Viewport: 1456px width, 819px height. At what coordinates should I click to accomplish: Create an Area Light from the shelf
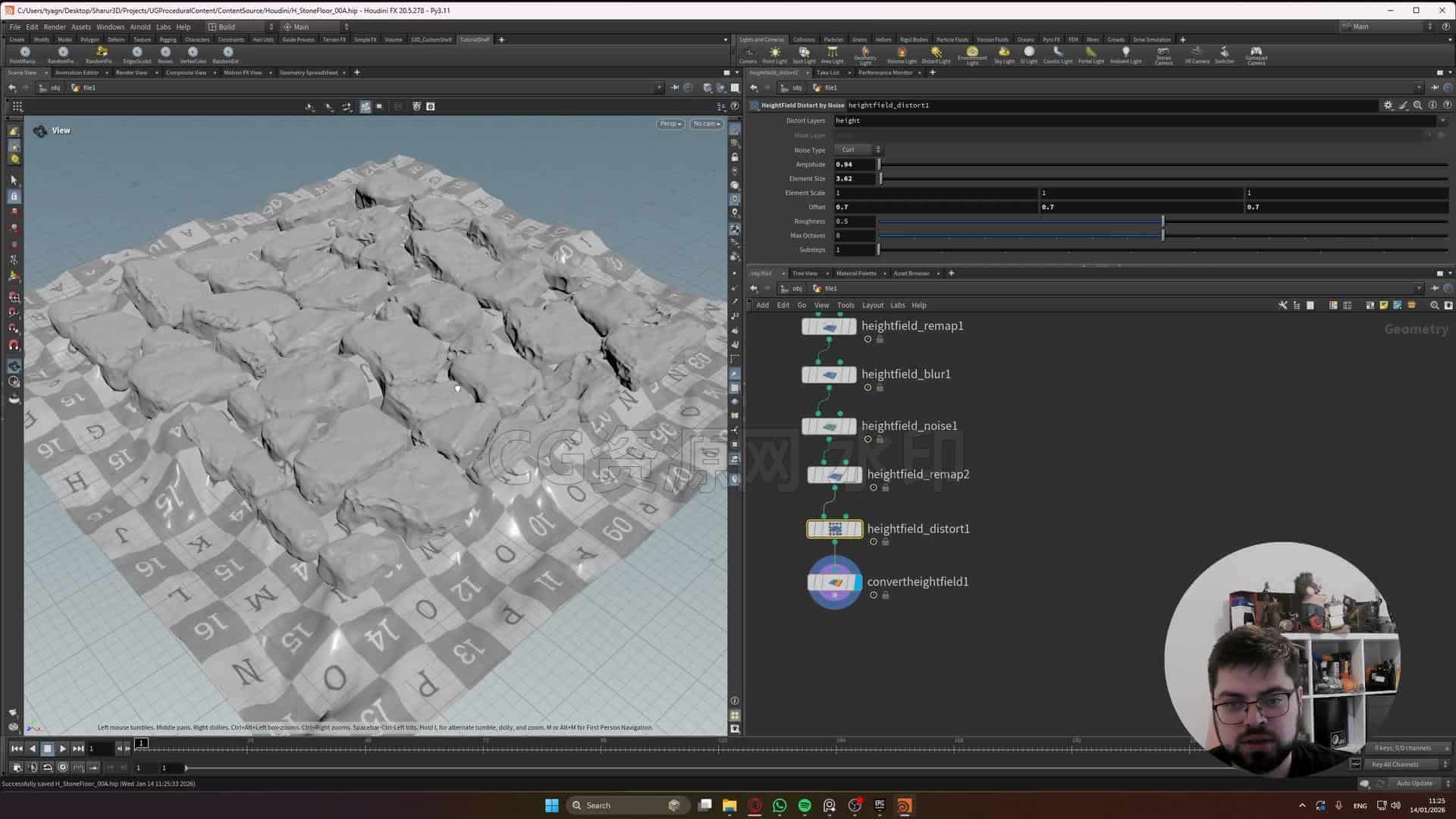coord(832,55)
